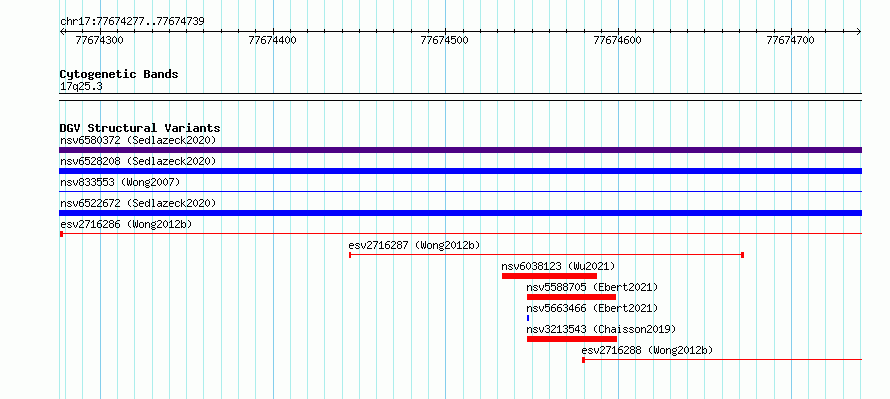890x399 pixels.
Task: Select the red nsv5588705 variant bar
Action: pos(571,297)
